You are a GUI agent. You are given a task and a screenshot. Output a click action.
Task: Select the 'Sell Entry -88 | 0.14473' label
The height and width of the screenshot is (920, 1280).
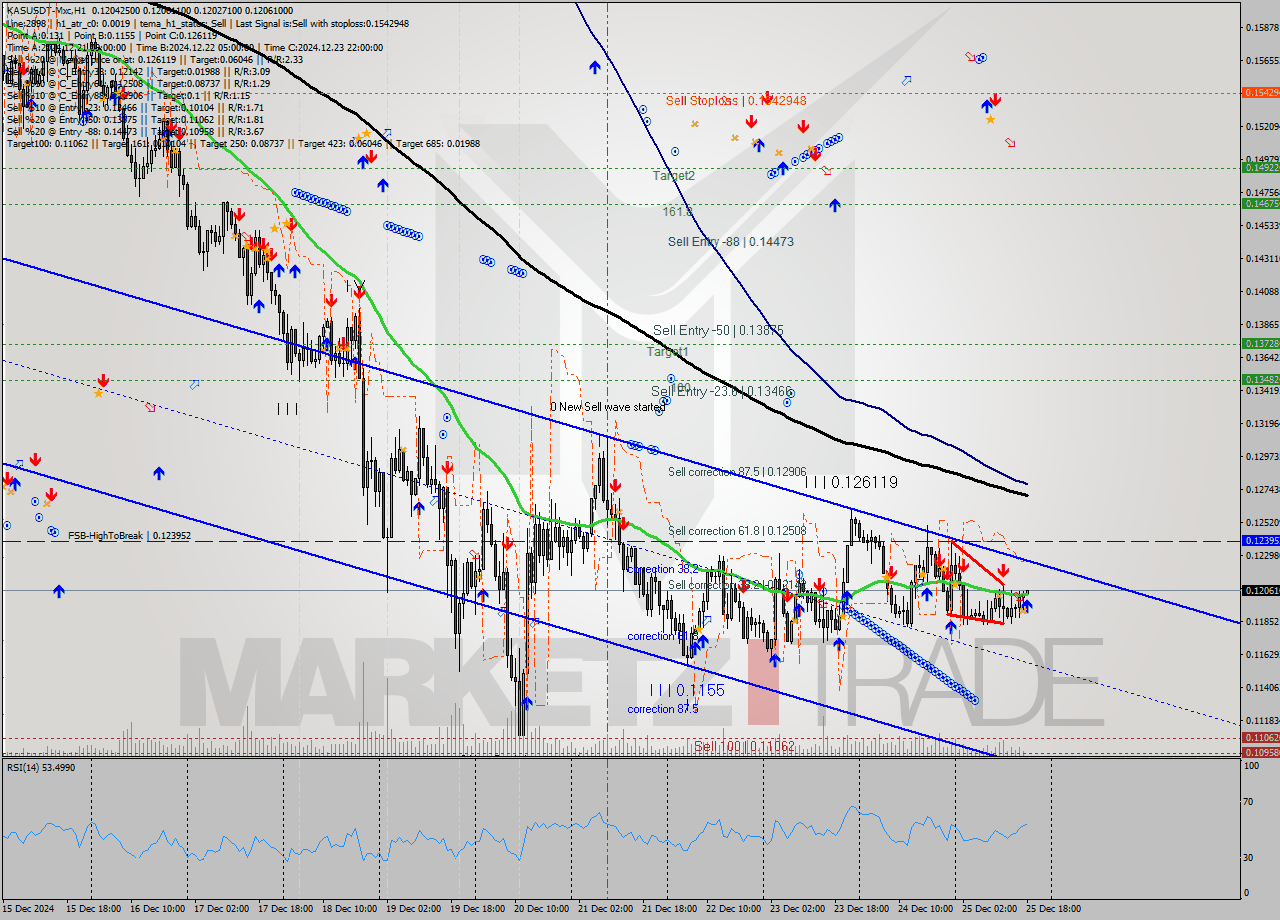coord(731,242)
